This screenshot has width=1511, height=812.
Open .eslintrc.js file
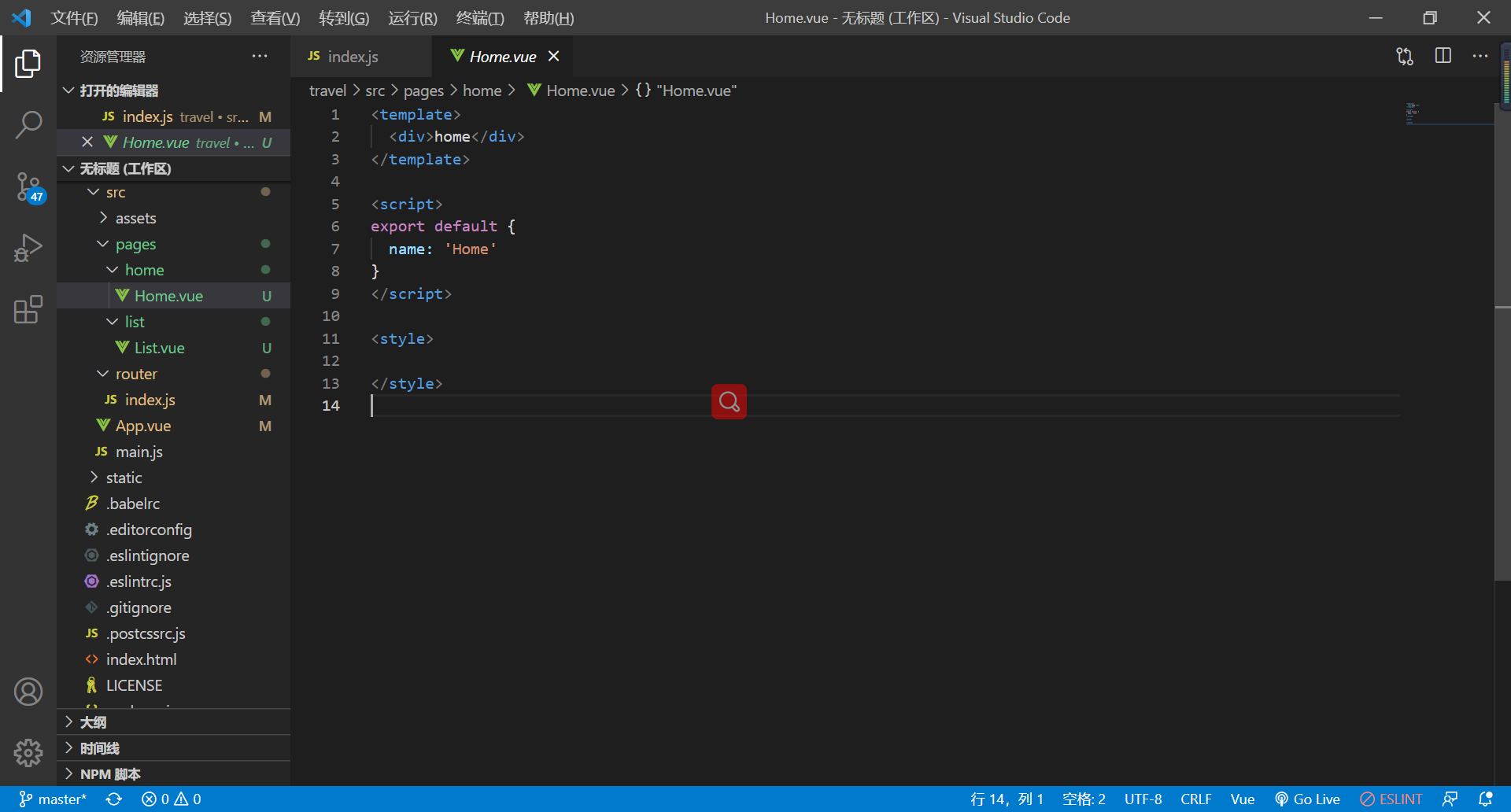[173, 581]
